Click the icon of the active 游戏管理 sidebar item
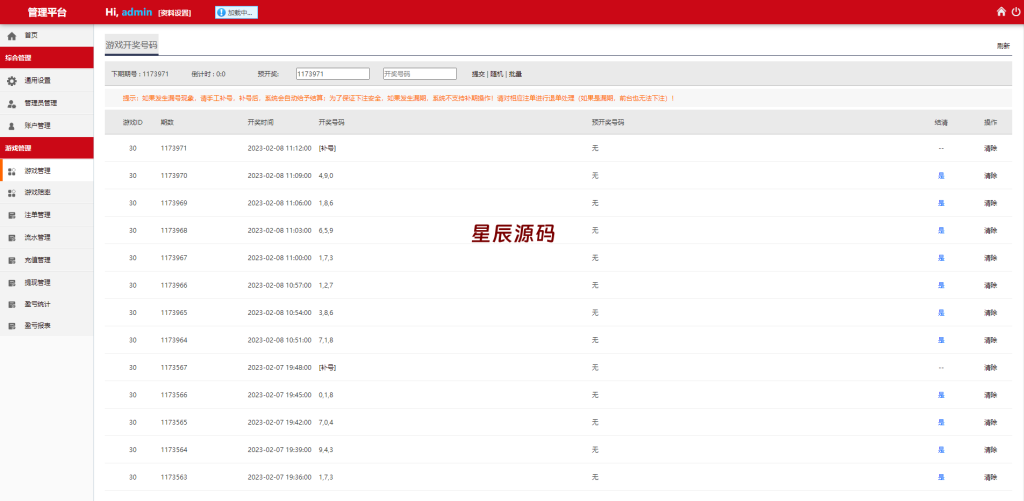Screen dimensions: 1024x501 point(11,171)
